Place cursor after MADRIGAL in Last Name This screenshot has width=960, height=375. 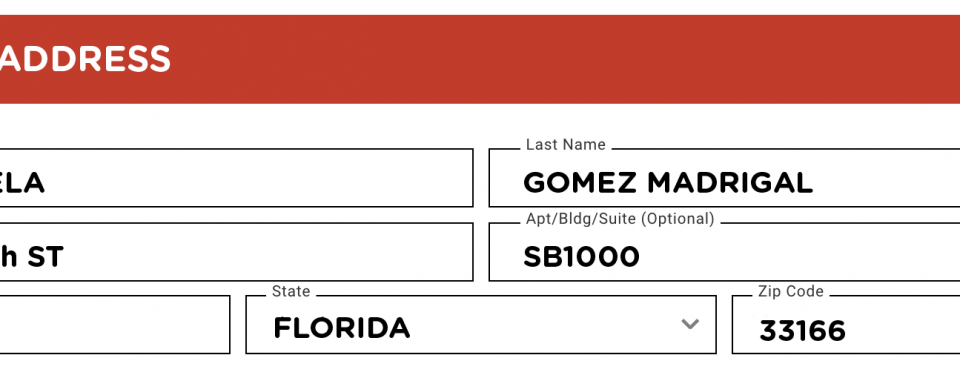point(816,183)
